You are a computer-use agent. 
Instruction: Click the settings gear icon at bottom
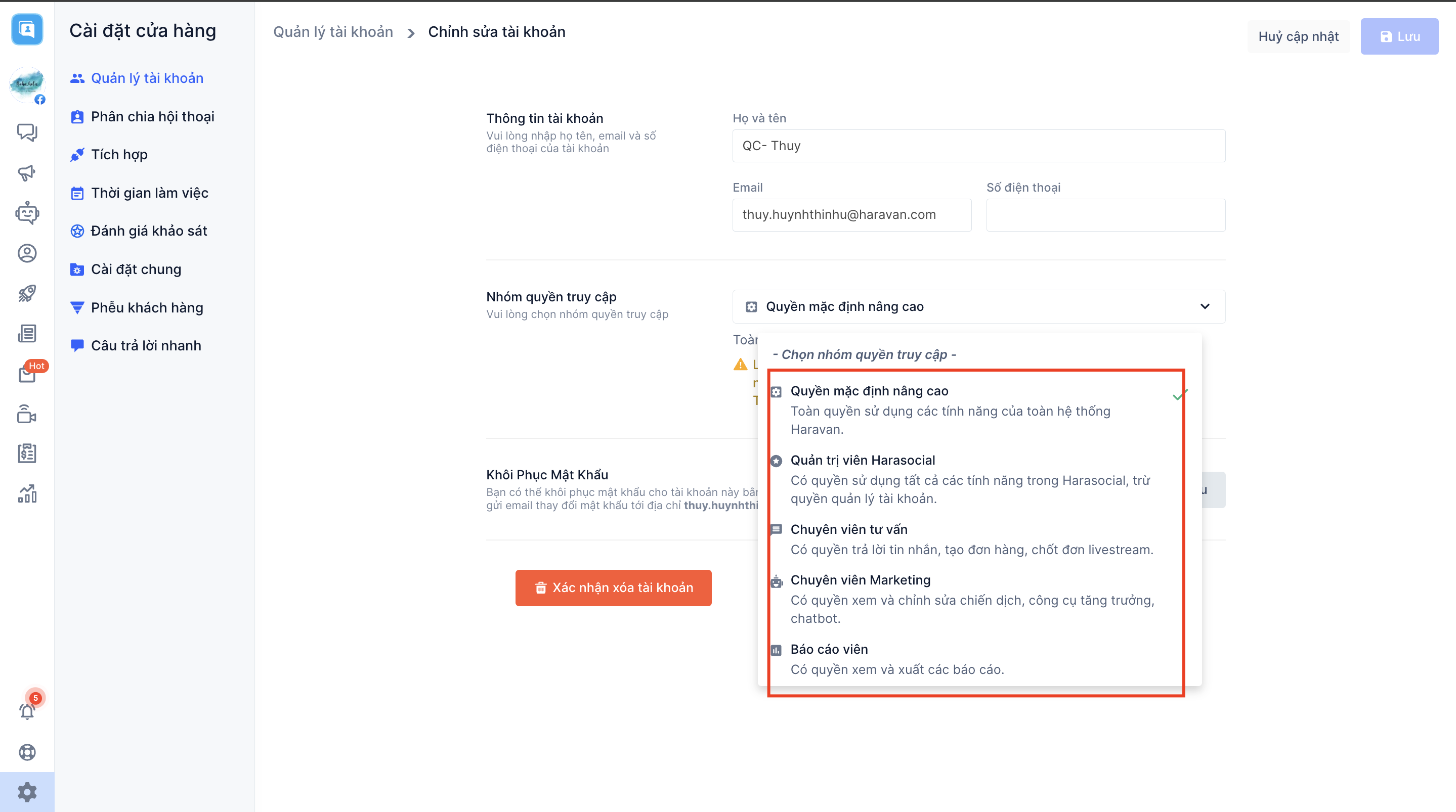point(27,792)
